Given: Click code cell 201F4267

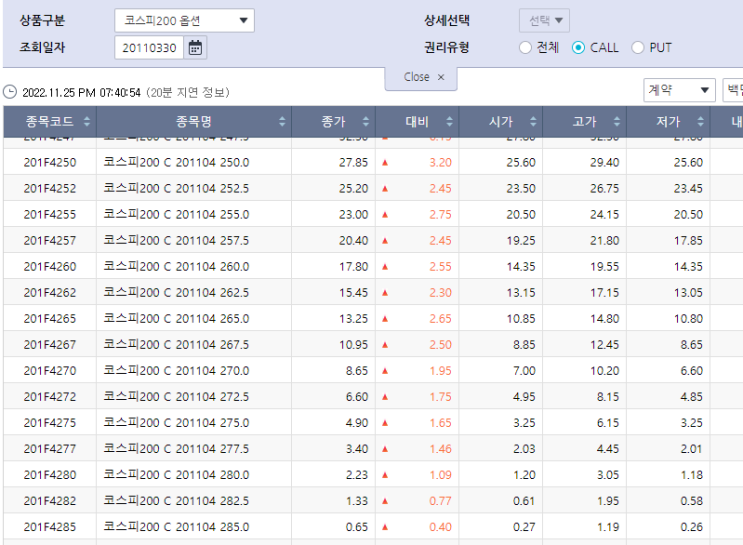Looking at the screenshot, I should coord(50,345).
